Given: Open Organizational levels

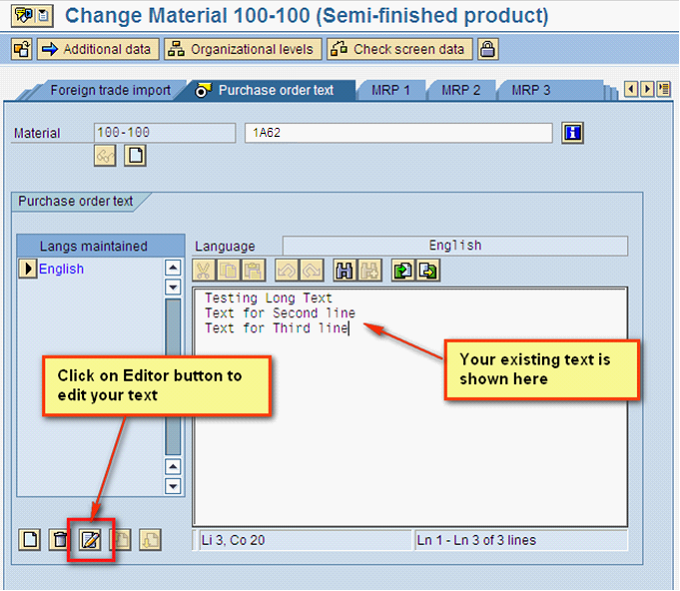Looking at the screenshot, I should click(x=241, y=49).
